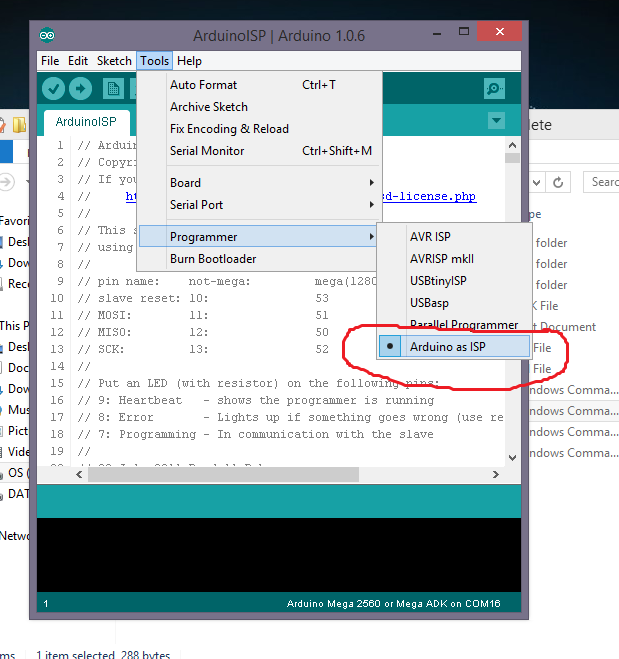
Task: Click the vertical scrollbar thumb in editor
Action: coord(512,158)
